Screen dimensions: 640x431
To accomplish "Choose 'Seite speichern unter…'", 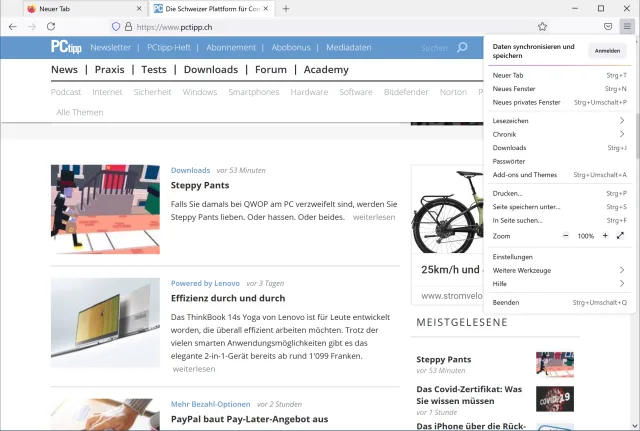I will point(559,207).
